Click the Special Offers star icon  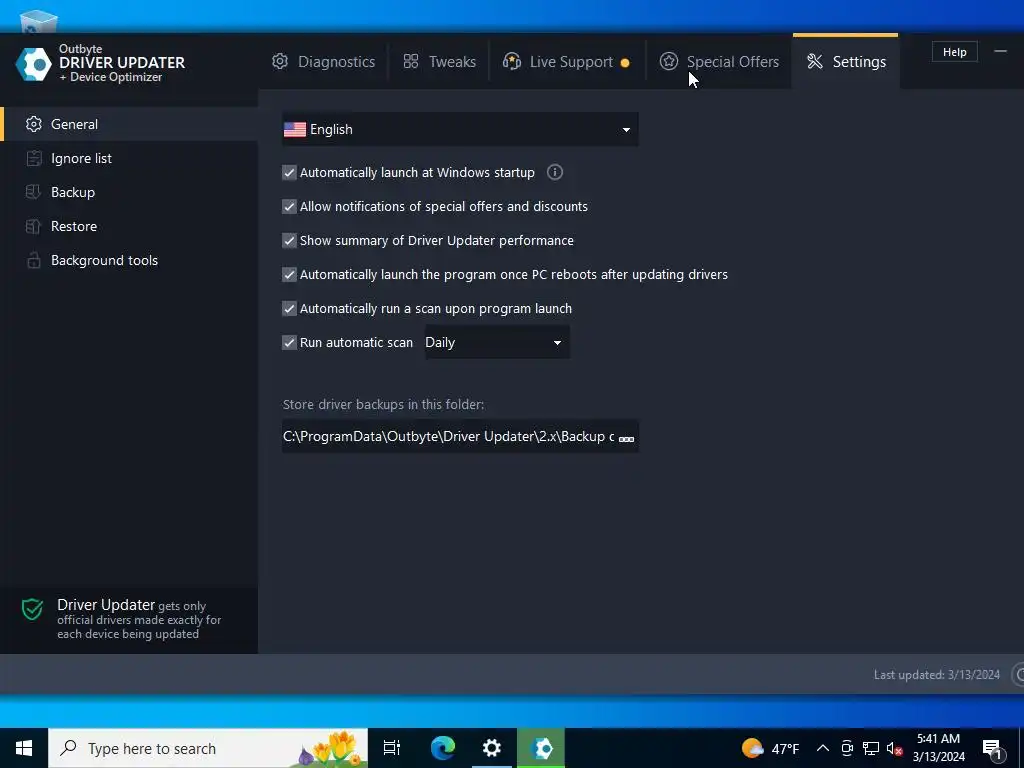coord(669,61)
